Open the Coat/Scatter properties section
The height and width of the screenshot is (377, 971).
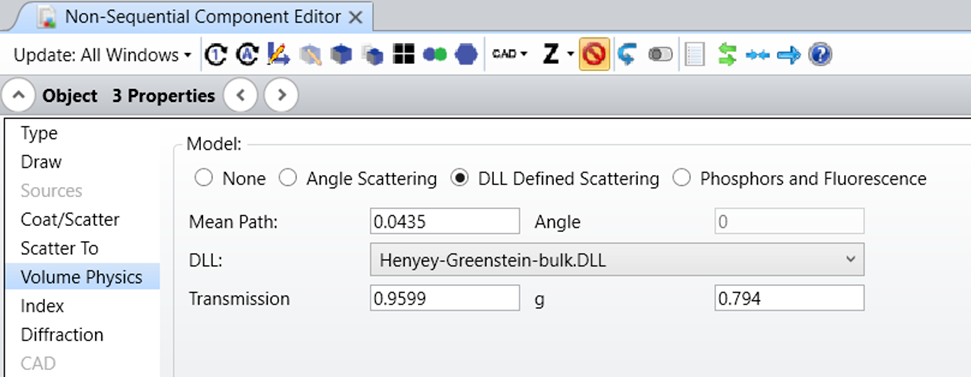(70, 219)
